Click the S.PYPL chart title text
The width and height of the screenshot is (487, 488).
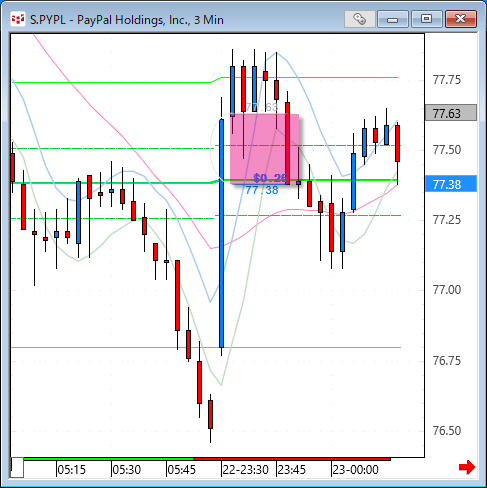click(127, 20)
